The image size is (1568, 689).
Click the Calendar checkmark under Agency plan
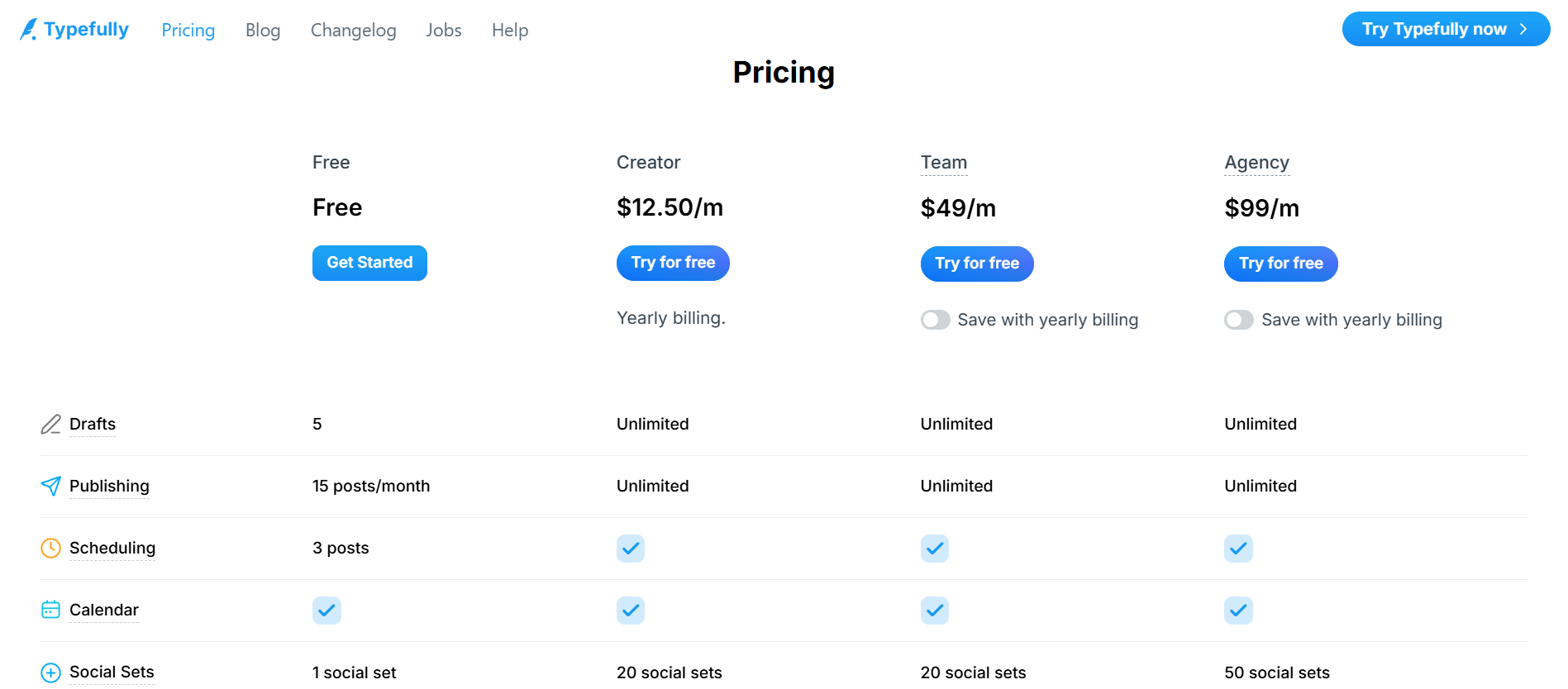tap(1238, 611)
